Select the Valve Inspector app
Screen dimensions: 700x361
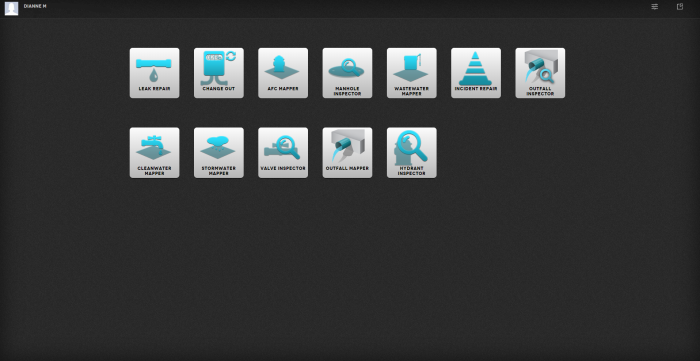coord(283,153)
